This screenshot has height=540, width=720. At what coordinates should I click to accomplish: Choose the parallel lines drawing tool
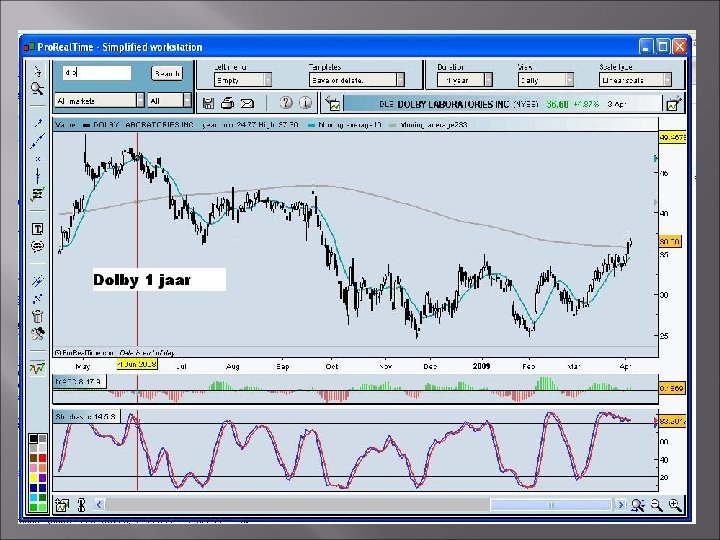point(38,281)
